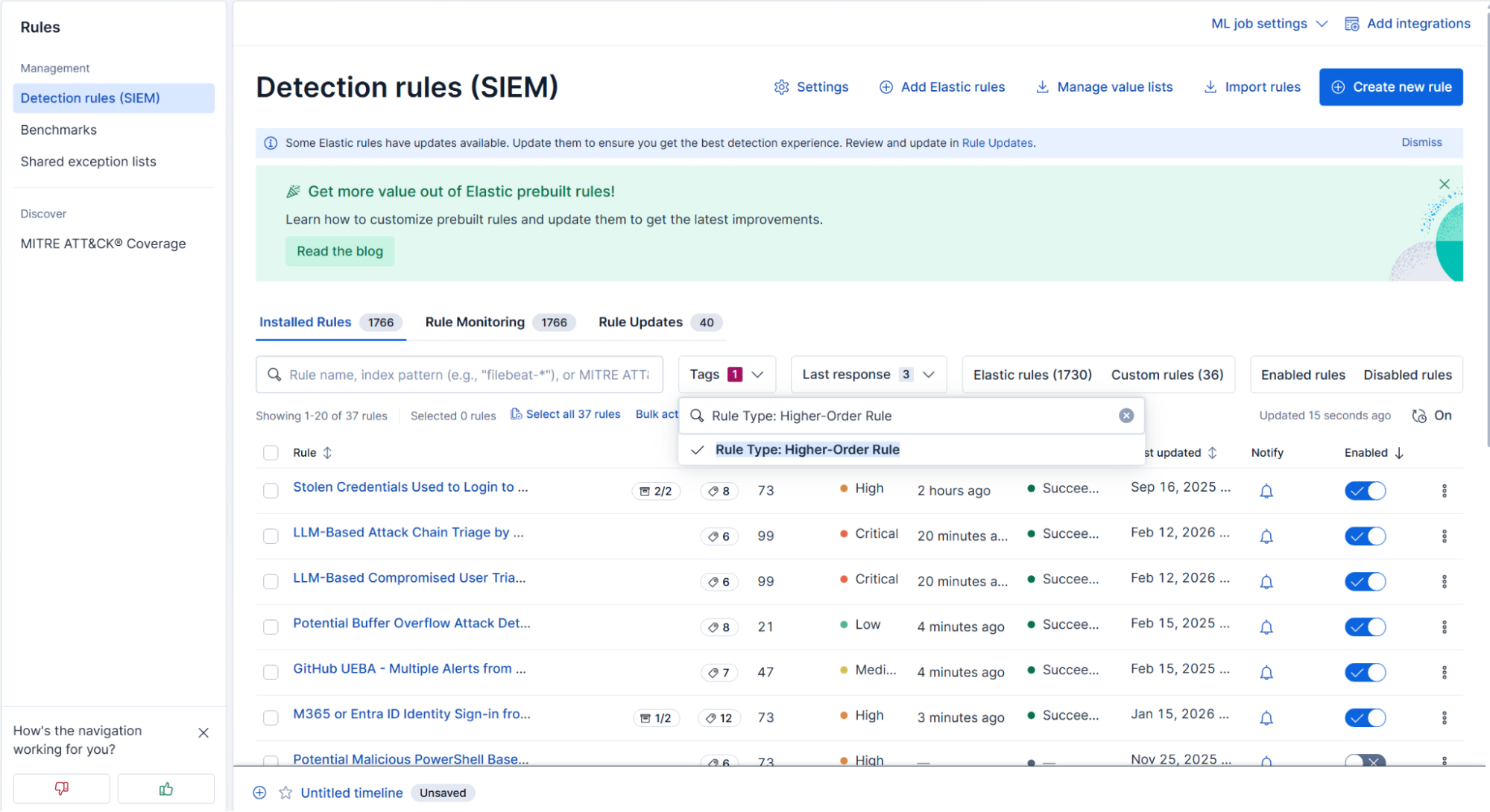Click the Read the blog button
The image size is (1490, 812).
click(x=340, y=251)
